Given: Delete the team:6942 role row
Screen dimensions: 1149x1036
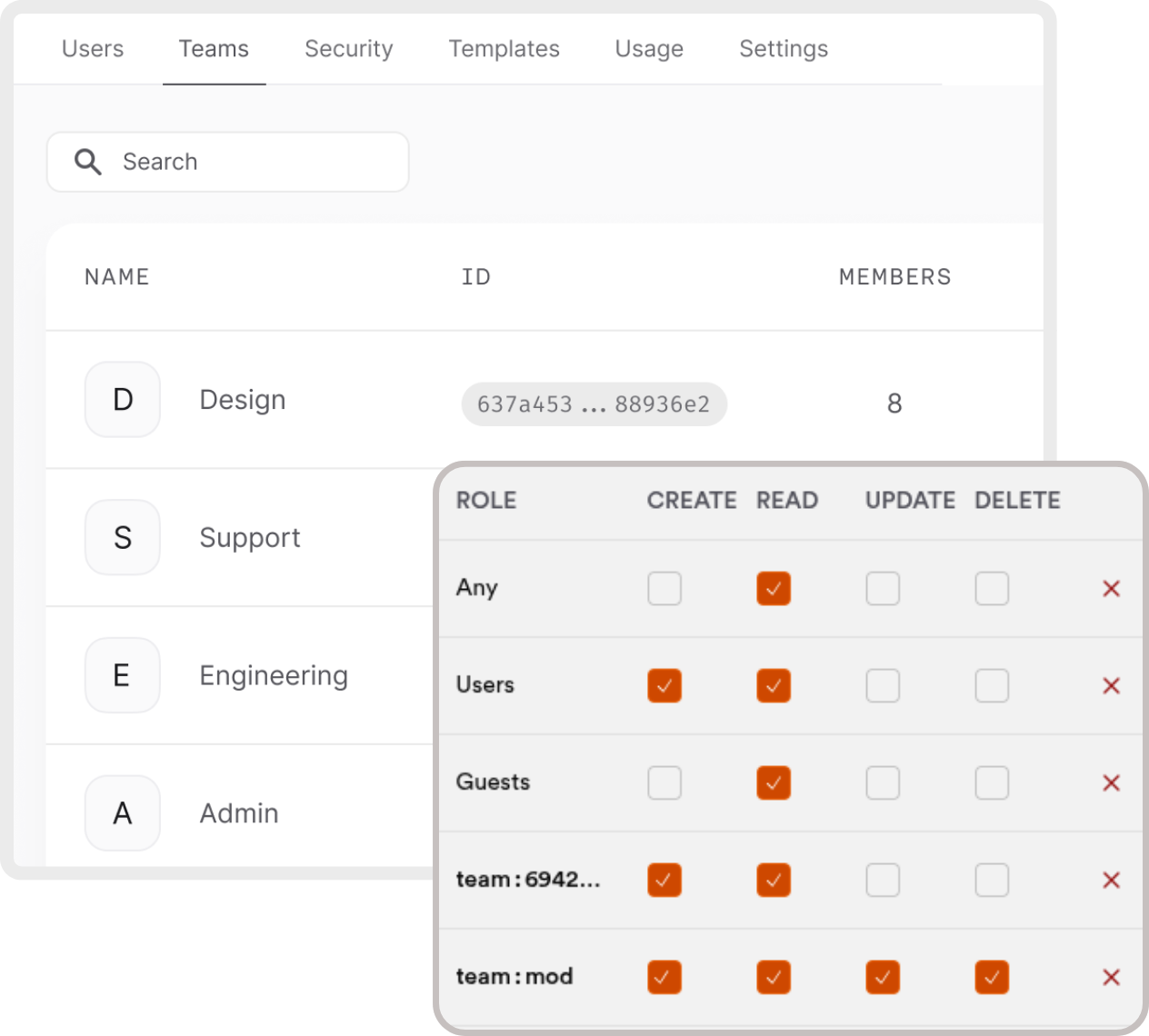Looking at the screenshot, I should coord(1111,881).
